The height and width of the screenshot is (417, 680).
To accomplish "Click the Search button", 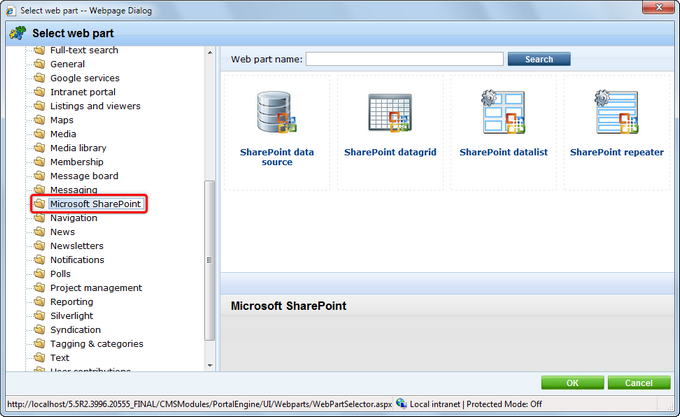I will coord(538,59).
